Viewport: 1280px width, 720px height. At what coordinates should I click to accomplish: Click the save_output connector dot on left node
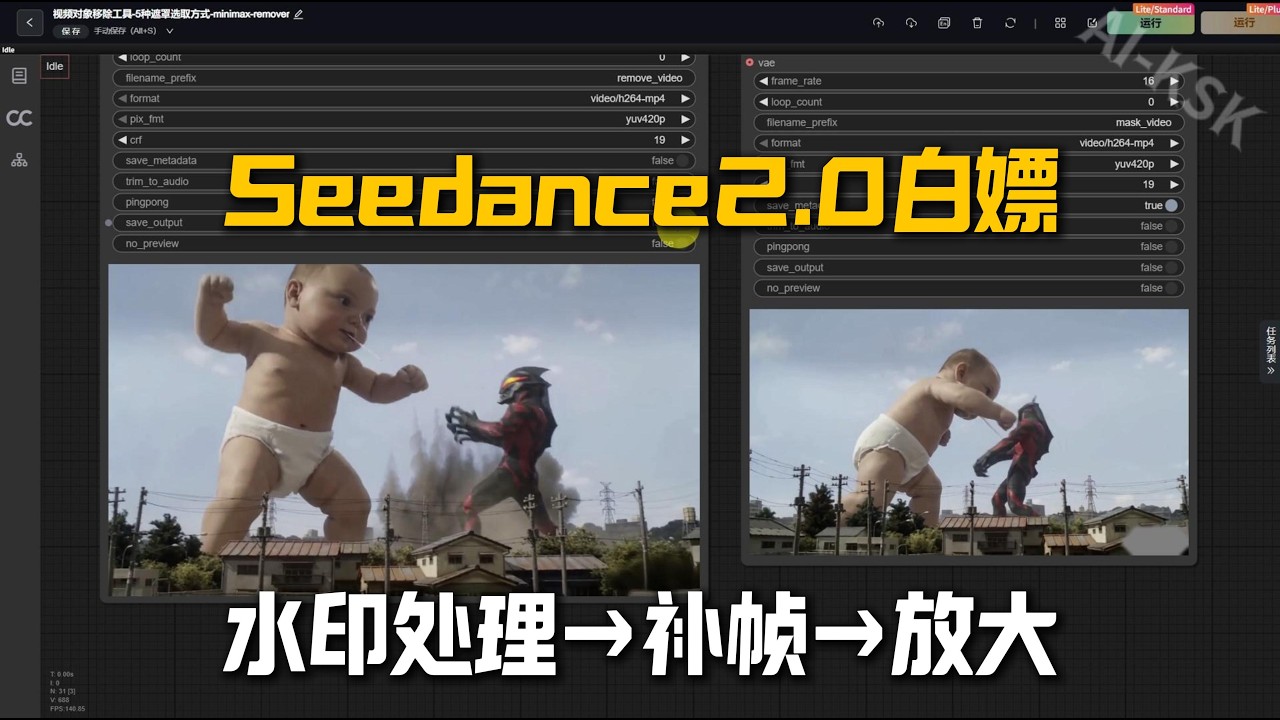click(x=109, y=223)
